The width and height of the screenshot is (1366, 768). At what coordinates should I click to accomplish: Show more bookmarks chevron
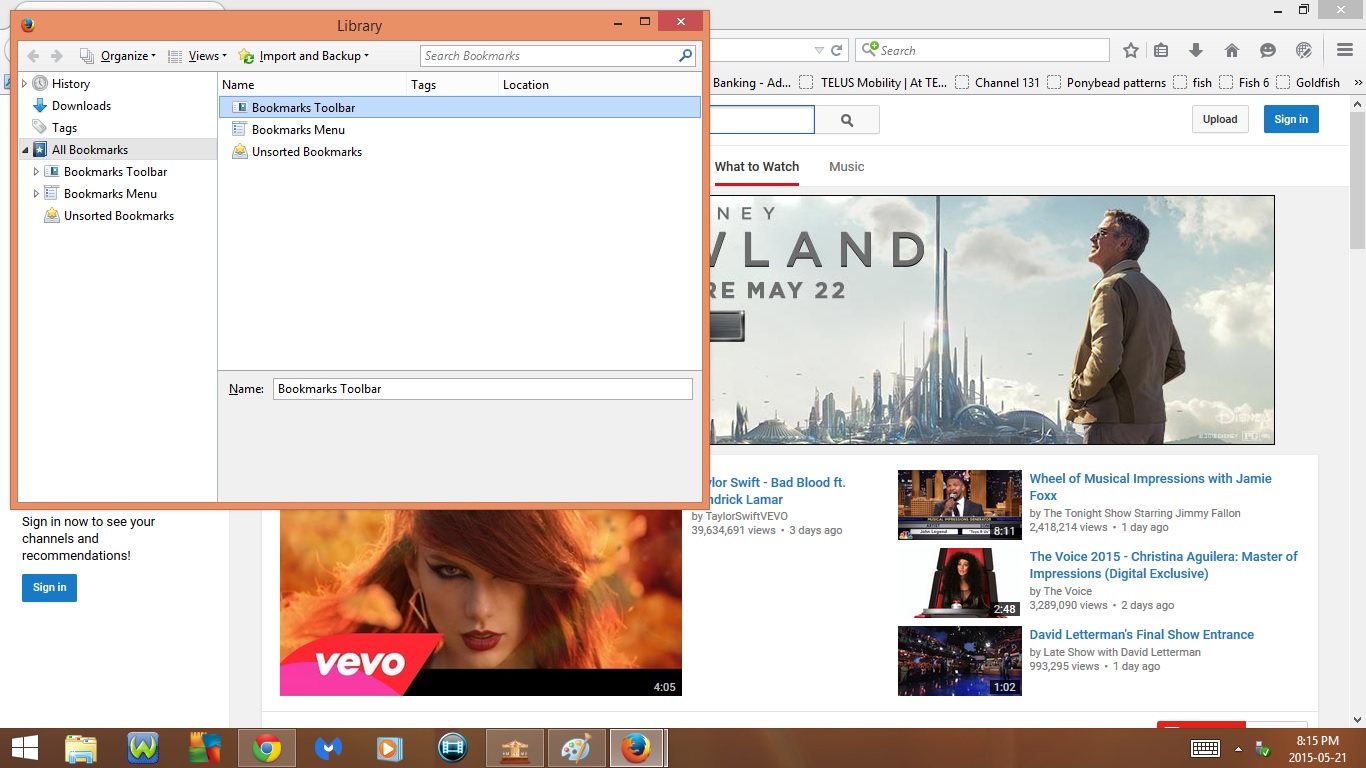[1358, 83]
